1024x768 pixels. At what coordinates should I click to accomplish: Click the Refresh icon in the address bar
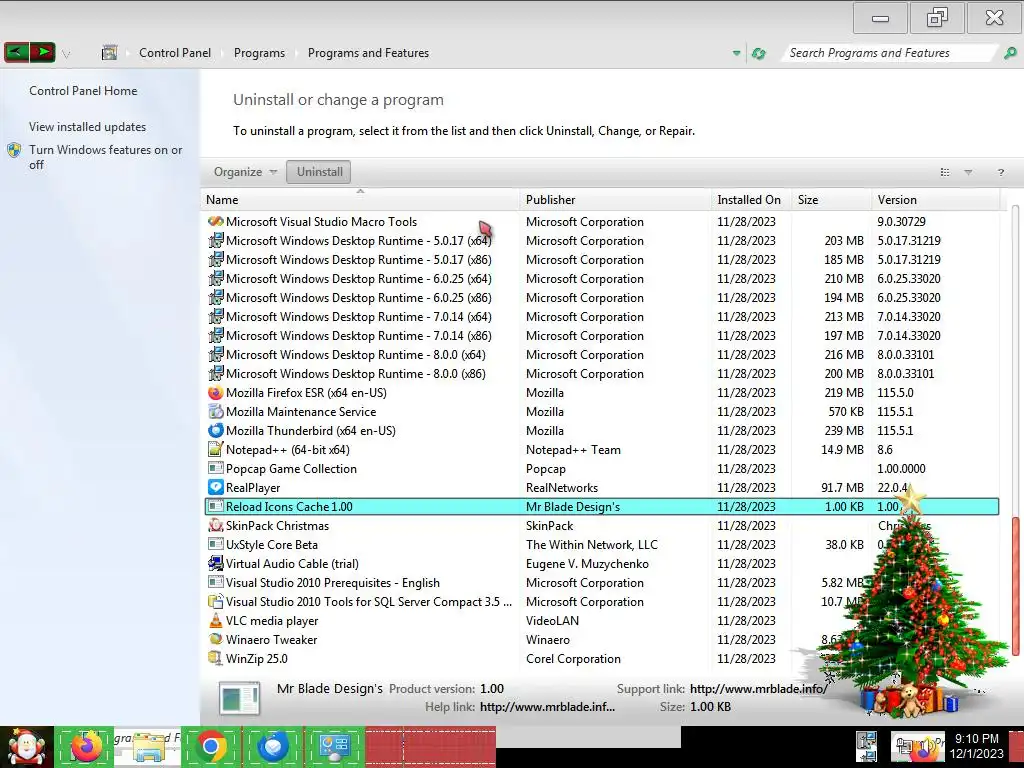pyautogui.click(x=758, y=54)
